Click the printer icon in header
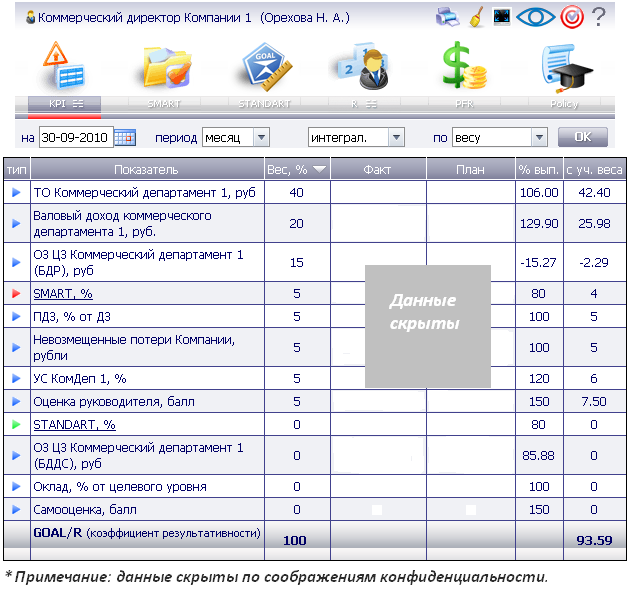Image resolution: width=629 pixels, height=593 pixels. click(x=448, y=17)
